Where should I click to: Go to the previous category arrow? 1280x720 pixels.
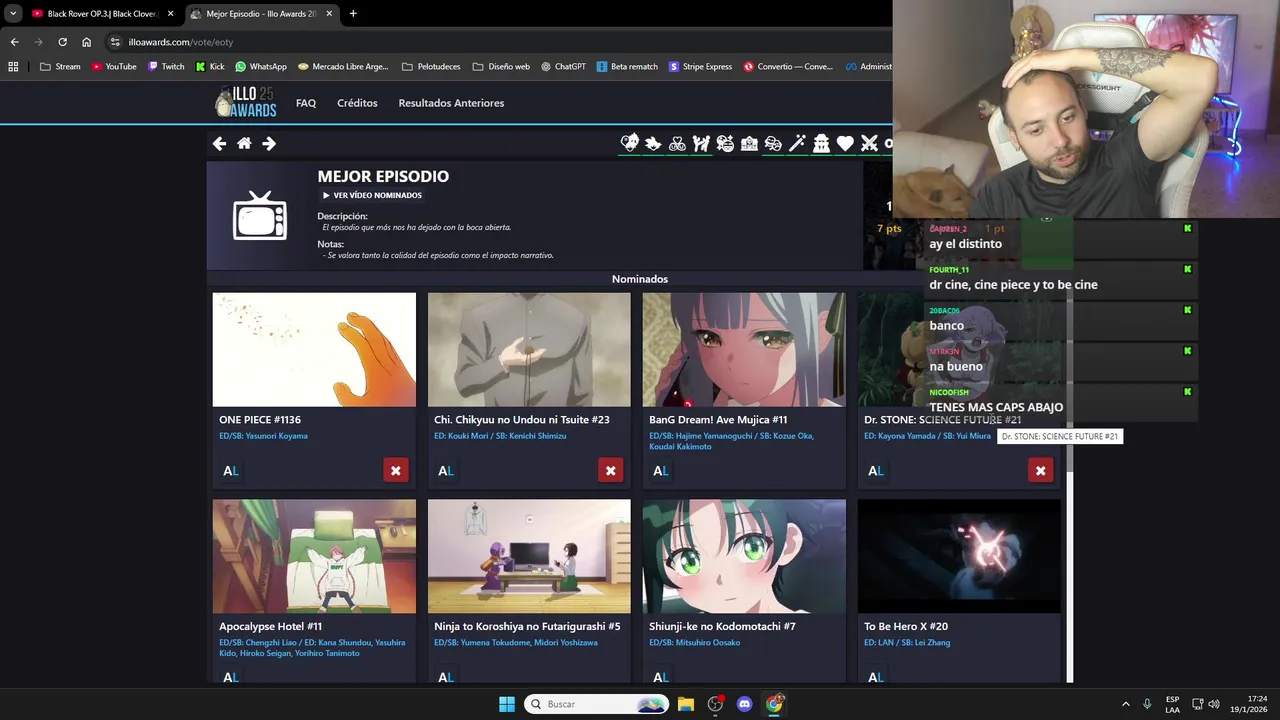pos(219,144)
